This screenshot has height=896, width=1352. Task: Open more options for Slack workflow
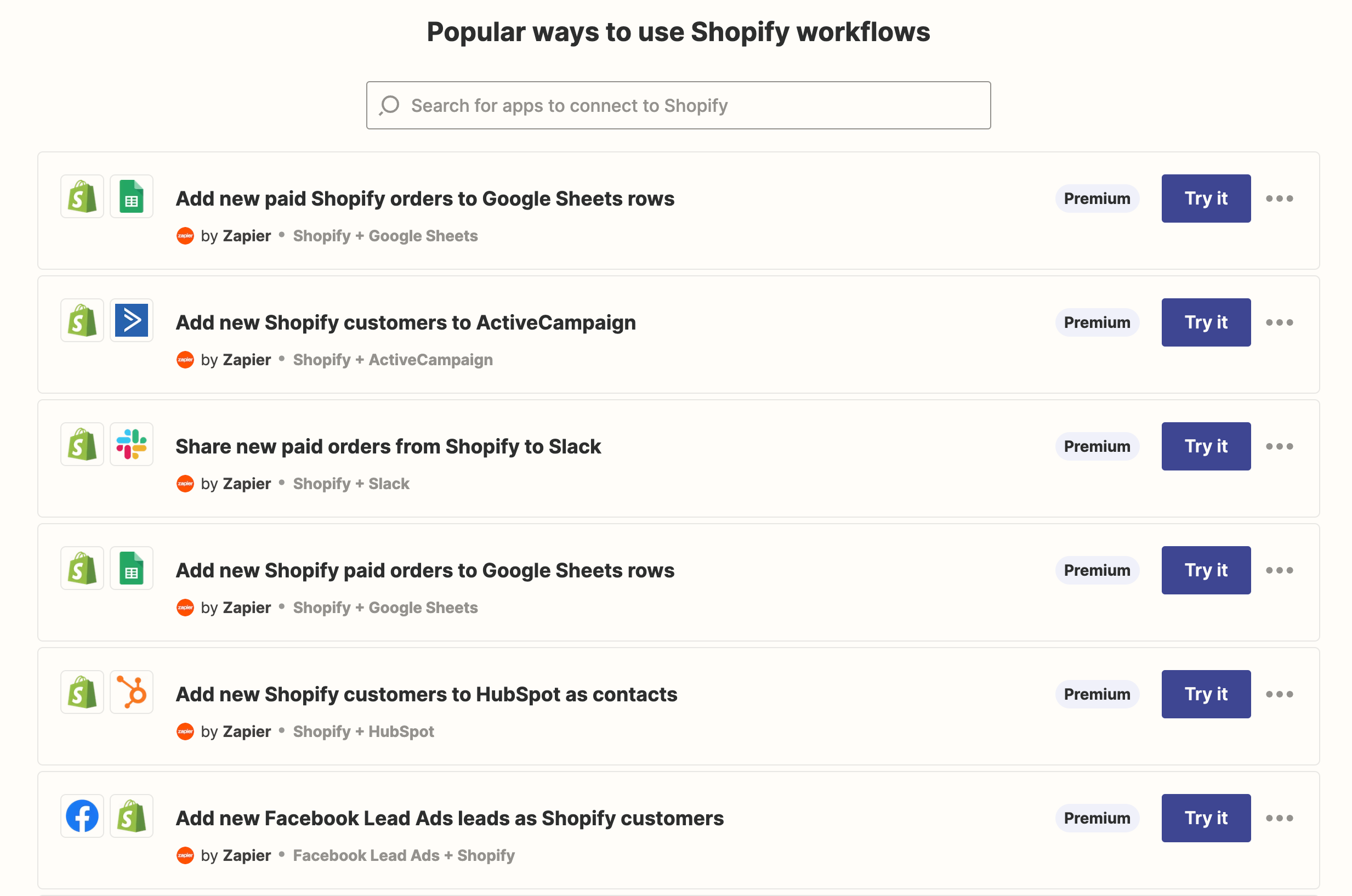pos(1280,446)
